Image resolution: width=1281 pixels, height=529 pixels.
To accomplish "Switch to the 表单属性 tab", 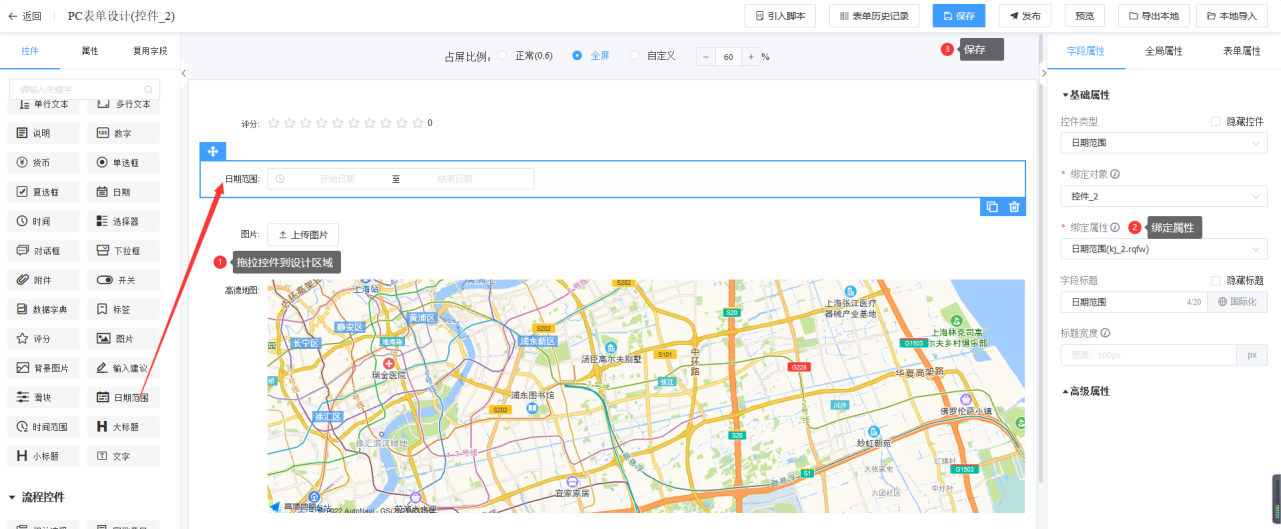I will pyautogui.click(x=1242, y=50).
